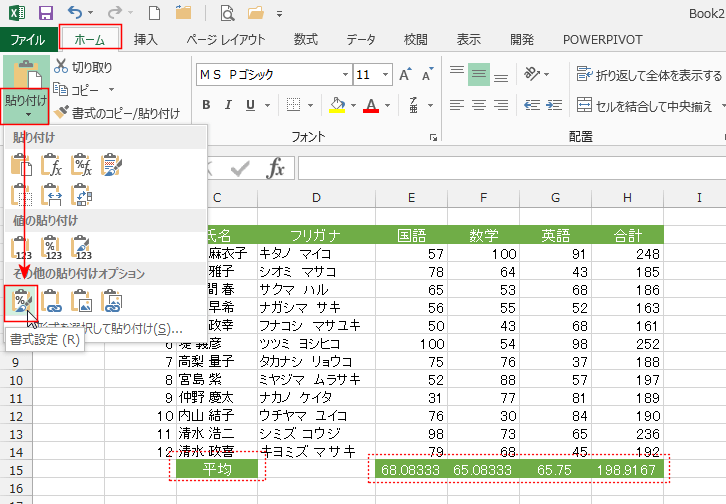Open the POWERPIVOT ribbon tab
The image size is (726, 504).
(602, 39)
